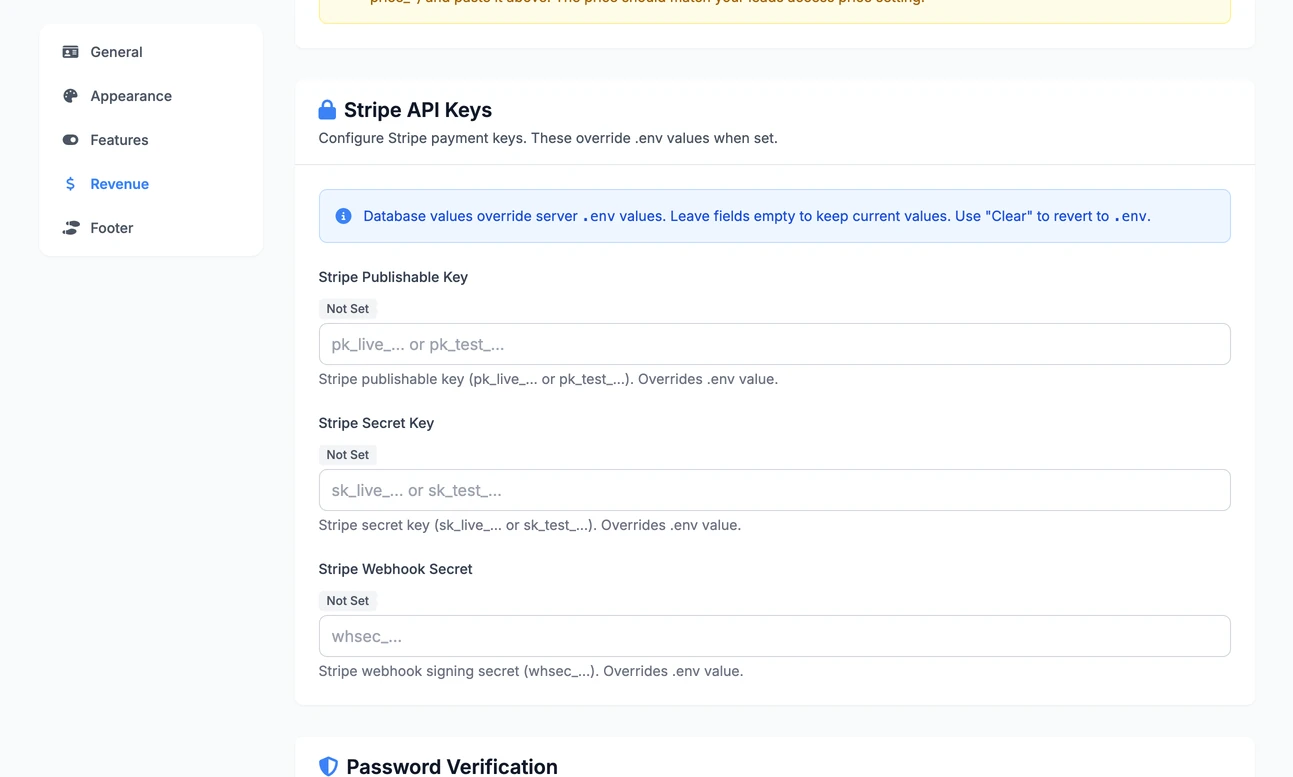Image resolution: width=1293 pixels, height=777 pixels.
Task: Click the Appearance palette icon
Action: coord(70,96)
